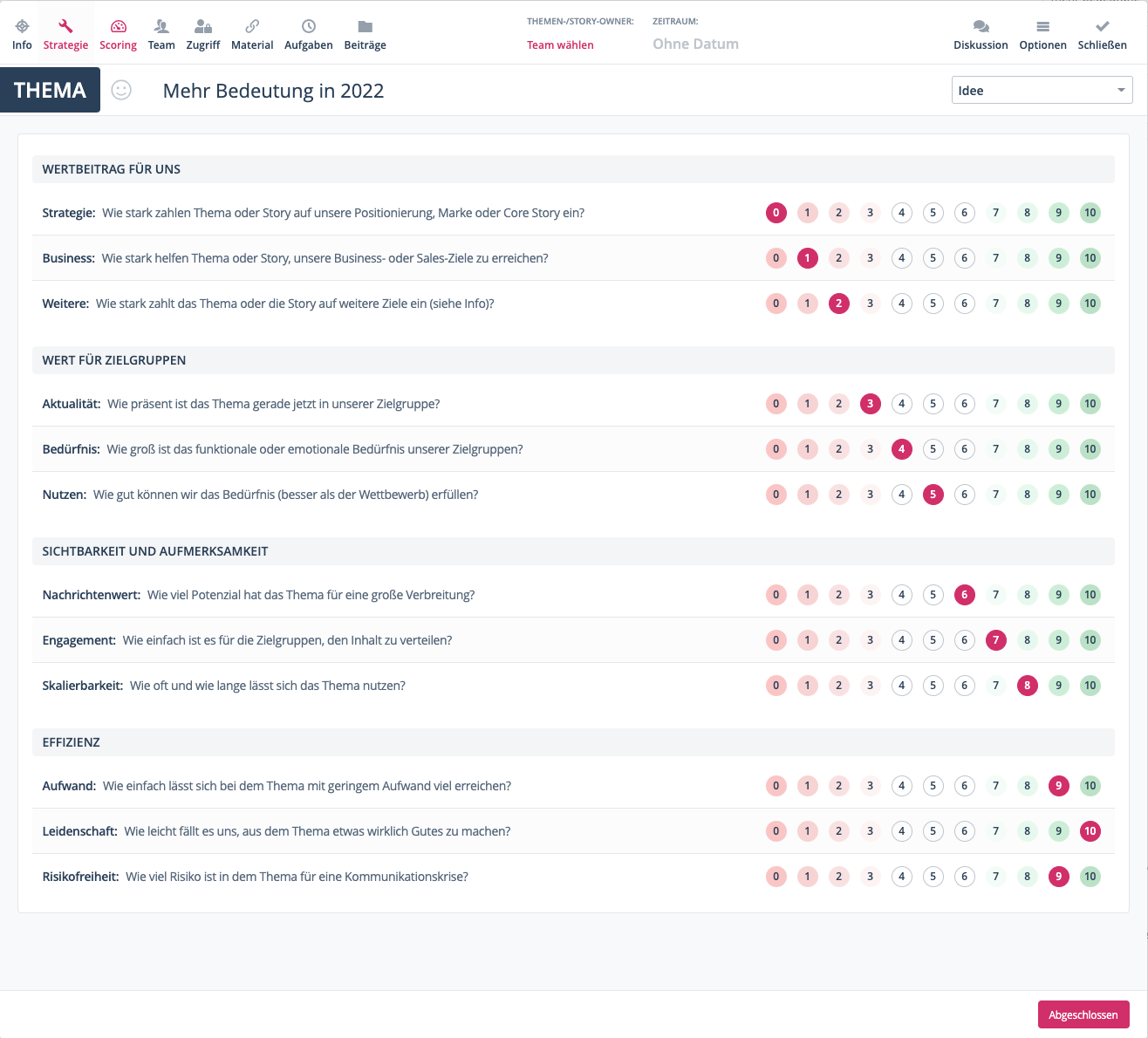
Task: Click the Team wählen link
Action: click(560, 45)
